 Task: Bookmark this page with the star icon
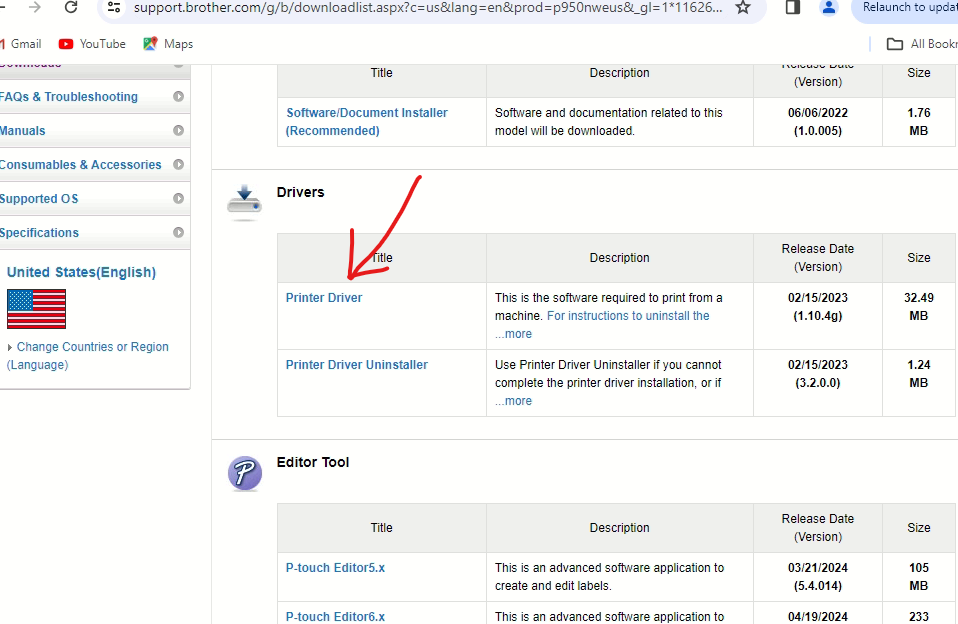(x=742, y=7)
